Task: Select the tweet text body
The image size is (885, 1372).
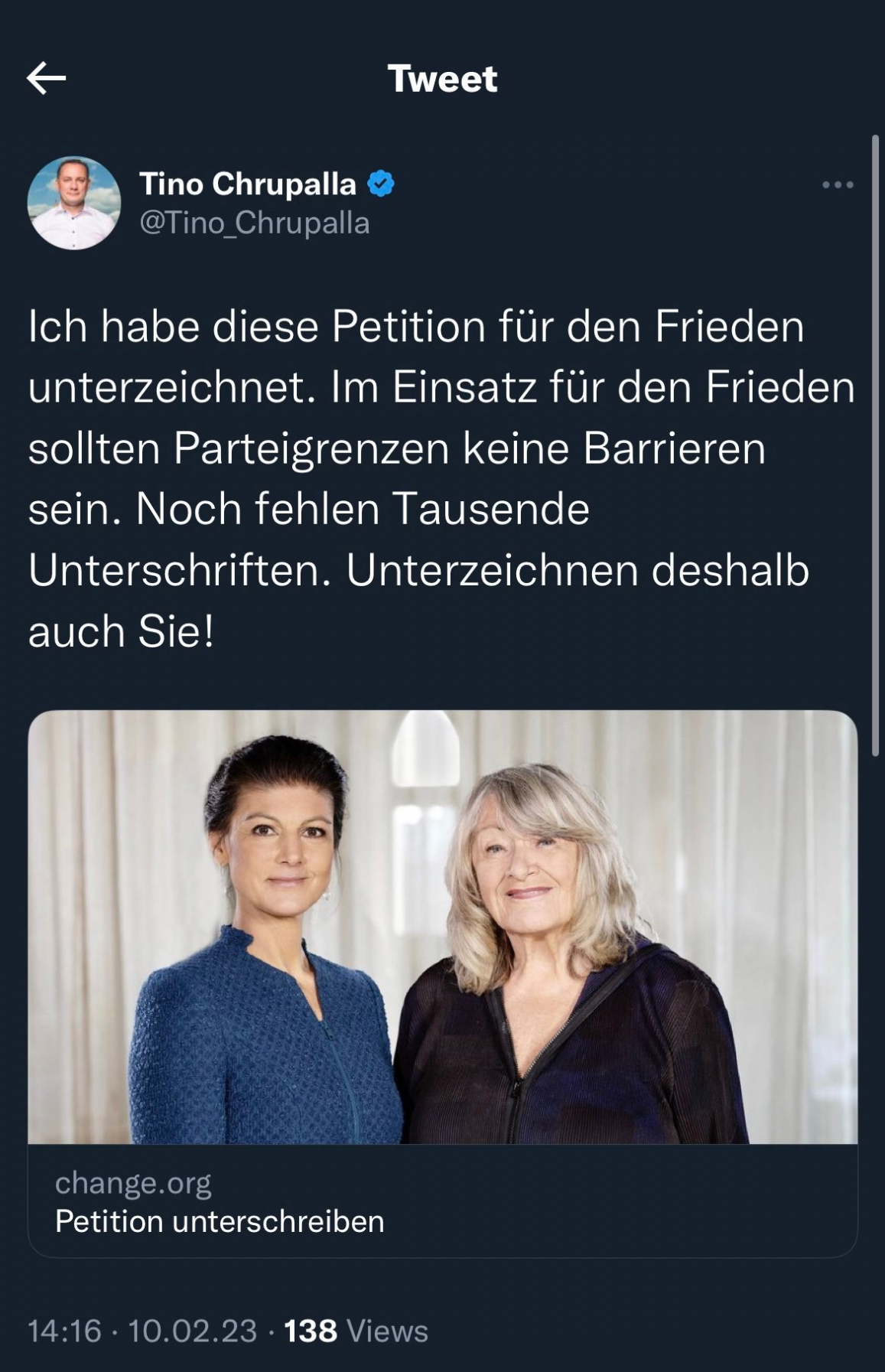Action: [x=441, y=478]
